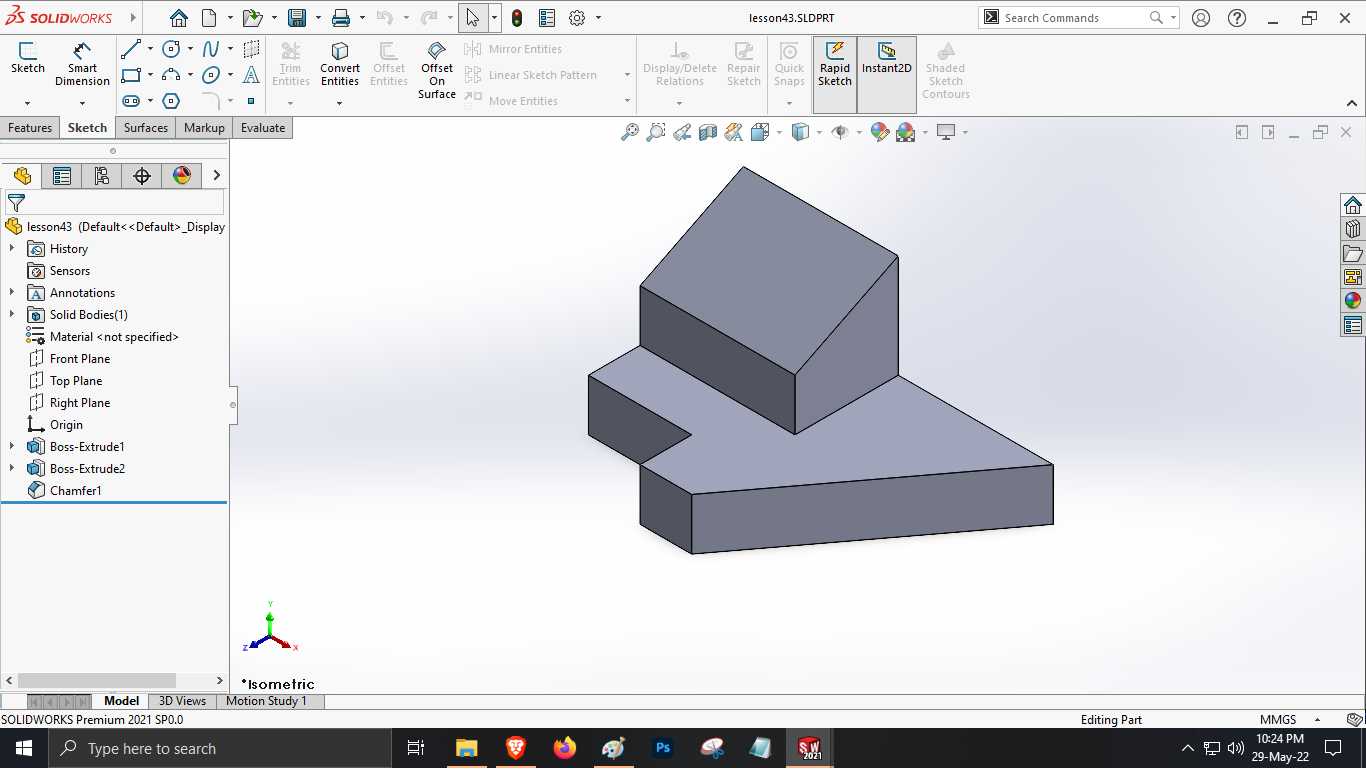1366x780 pixels.
Task: Expand the Solid Bodies(1) node
Action: point(12,315)
